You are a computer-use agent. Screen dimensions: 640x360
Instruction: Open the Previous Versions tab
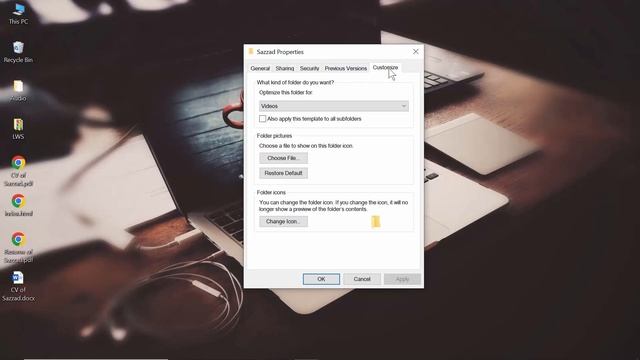346,68
